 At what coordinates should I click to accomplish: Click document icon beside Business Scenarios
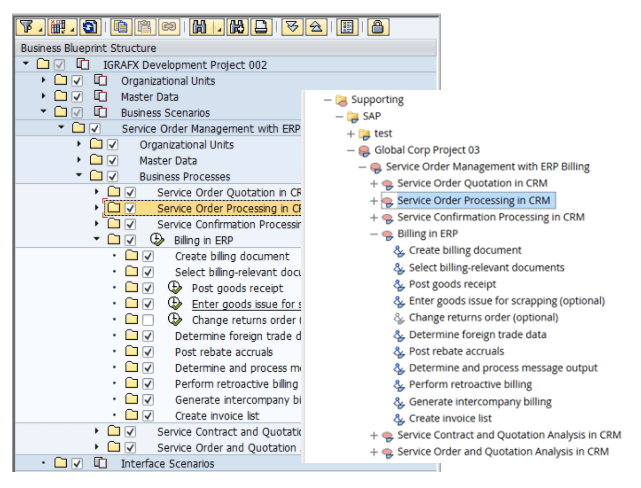tap(101, 112)
